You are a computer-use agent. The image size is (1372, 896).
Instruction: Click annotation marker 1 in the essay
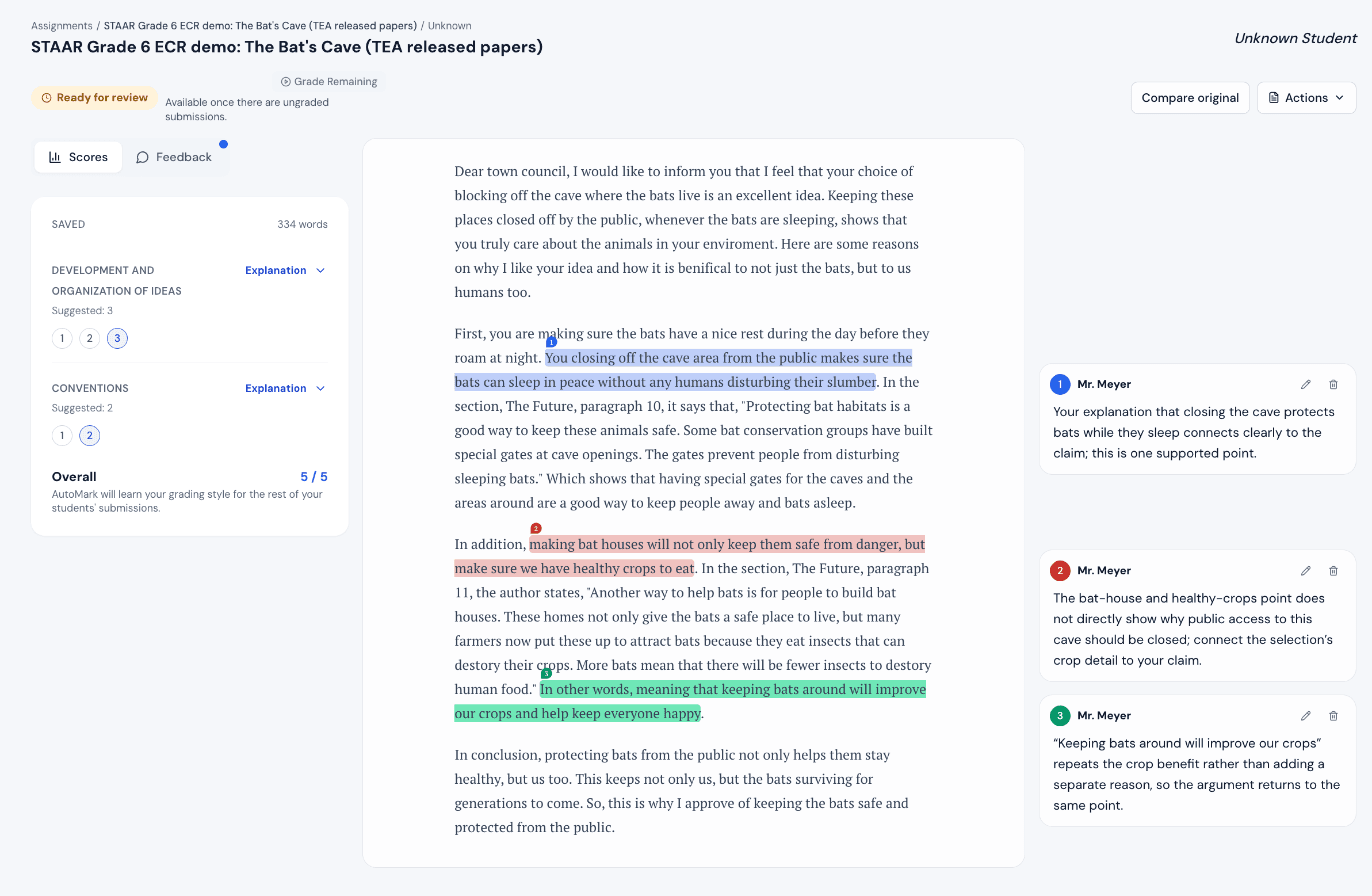point(551,342)
